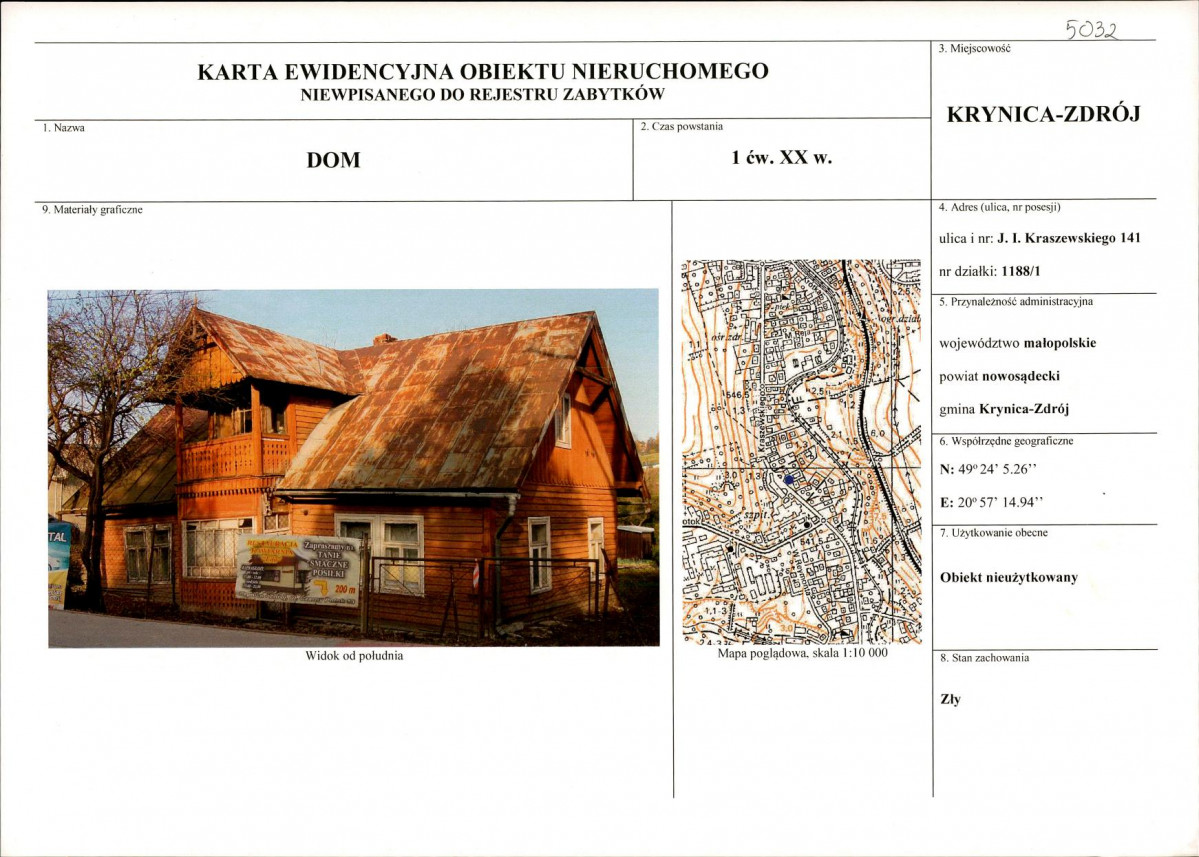Click the label '2. Czas powstania'
This screenshot has height=857, width=1199.
681,127
